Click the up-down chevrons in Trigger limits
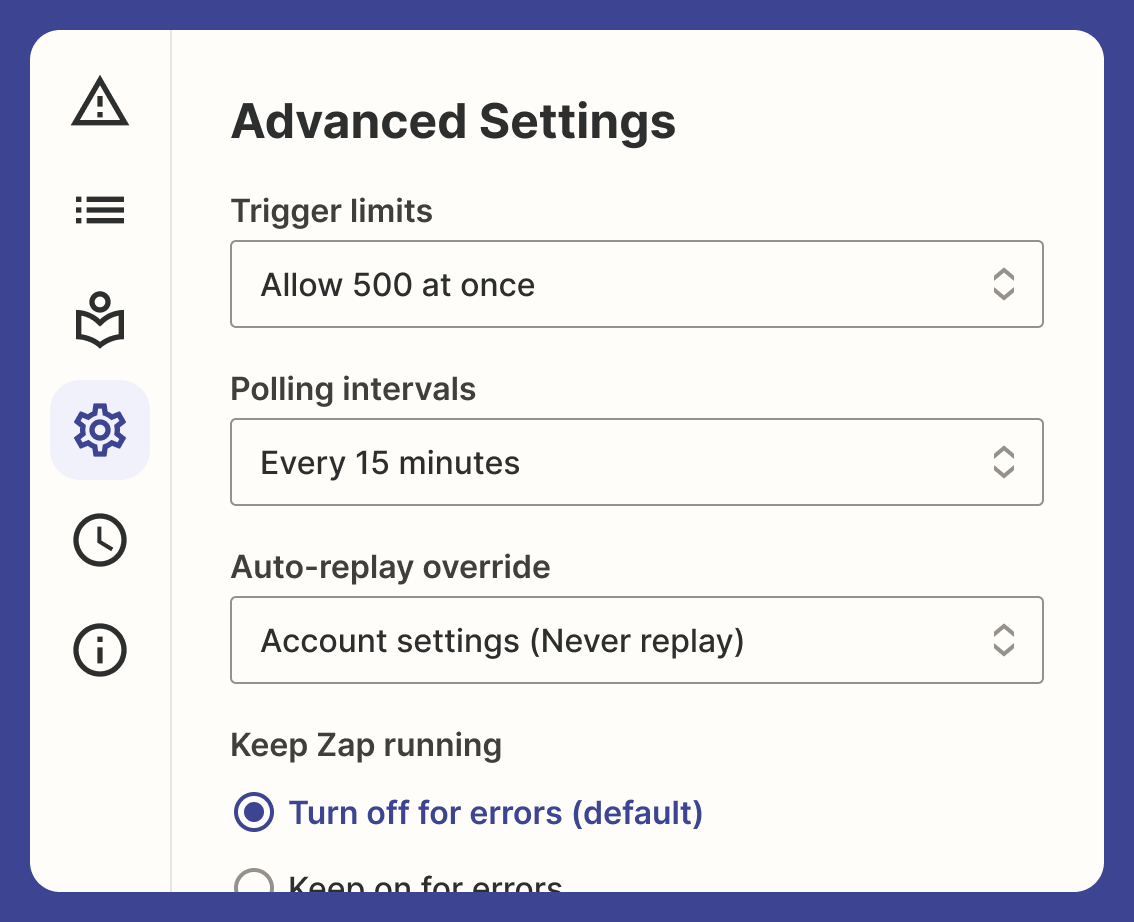 tap(1004, 284)
